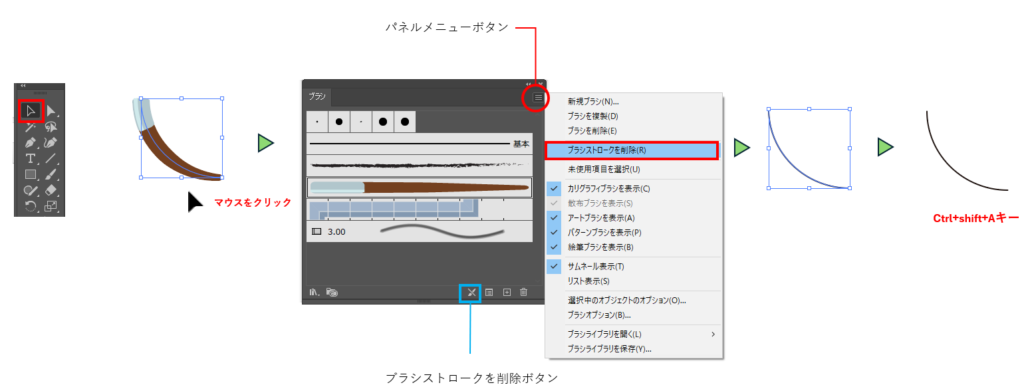Screen dimensions: 1024x391
Task: Collapse the toolbar with double-arrow
Action: (22, 86)
